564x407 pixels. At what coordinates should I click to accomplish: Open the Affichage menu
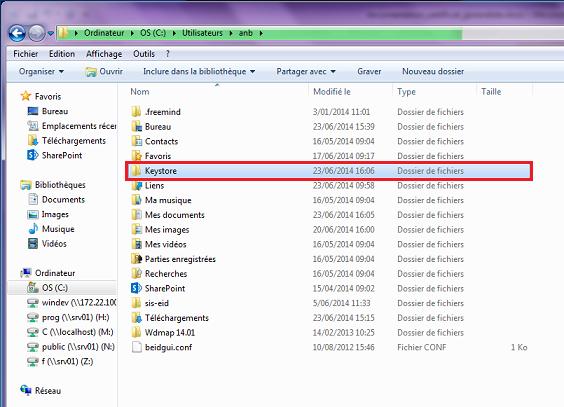click(104, 54)
